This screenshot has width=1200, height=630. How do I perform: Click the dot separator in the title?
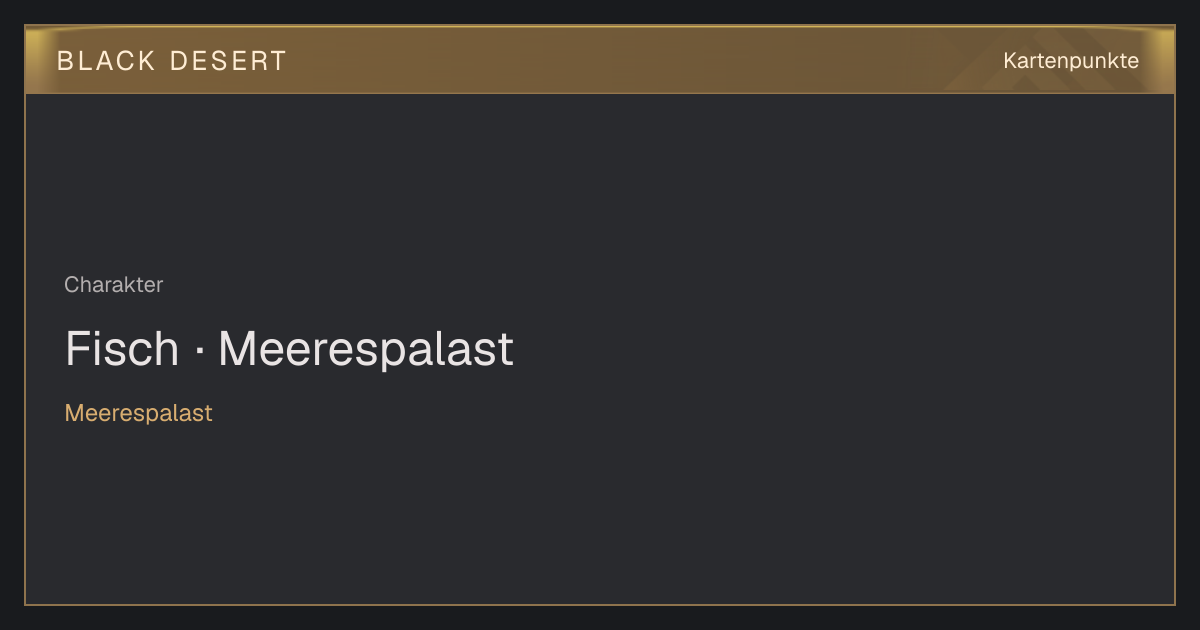point(199,351)
